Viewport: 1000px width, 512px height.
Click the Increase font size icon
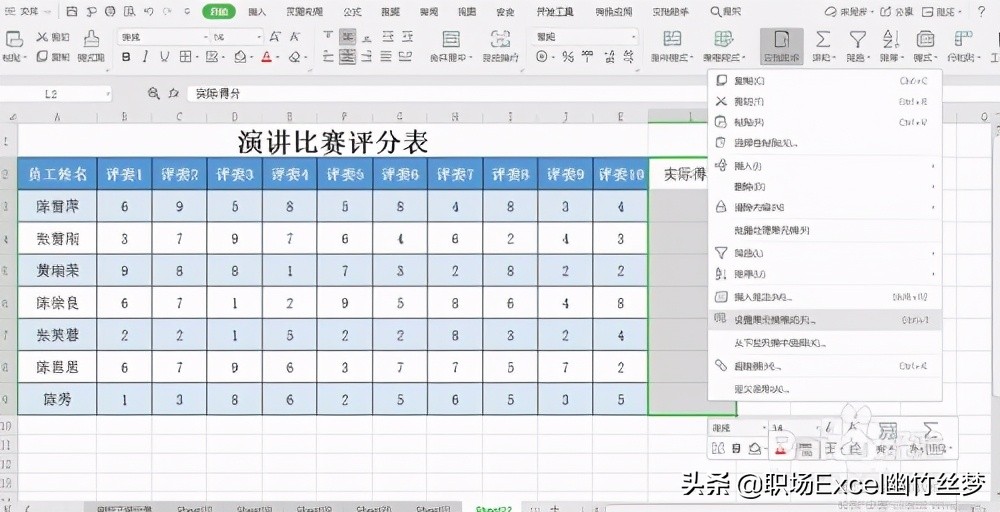[x=275, y=37]
